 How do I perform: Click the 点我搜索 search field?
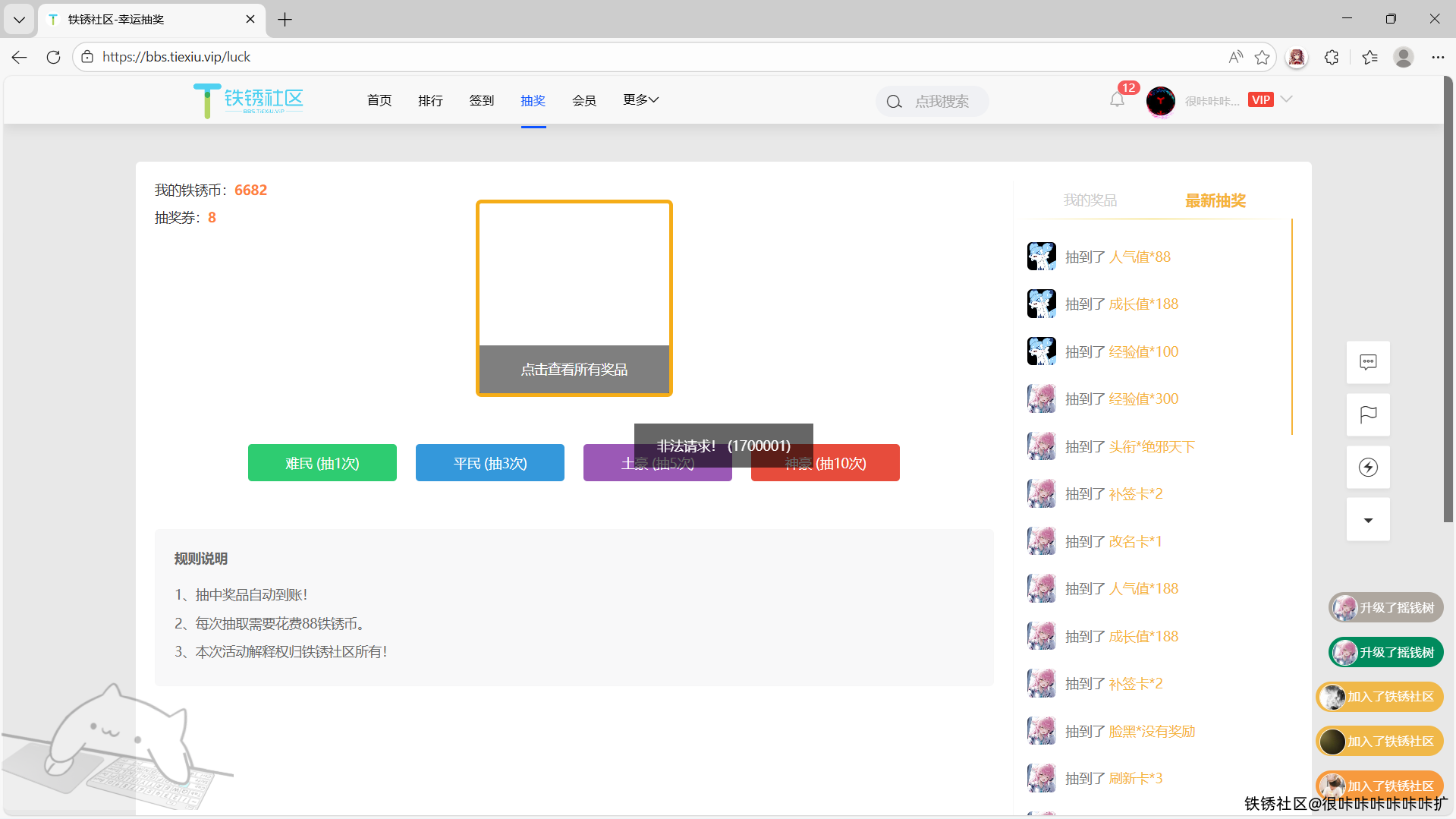(941, 101)
